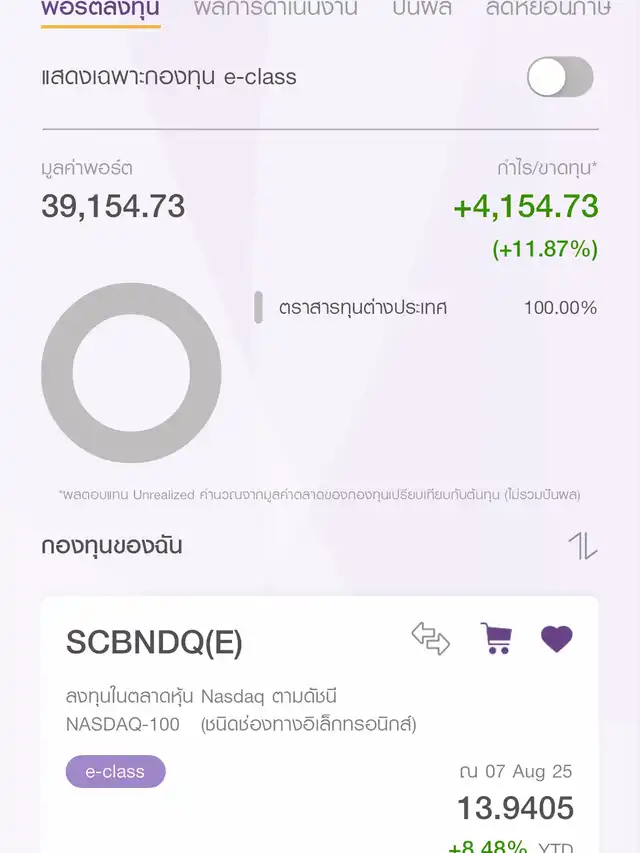Tap the purple e-class badge

(x=115, y=771)
